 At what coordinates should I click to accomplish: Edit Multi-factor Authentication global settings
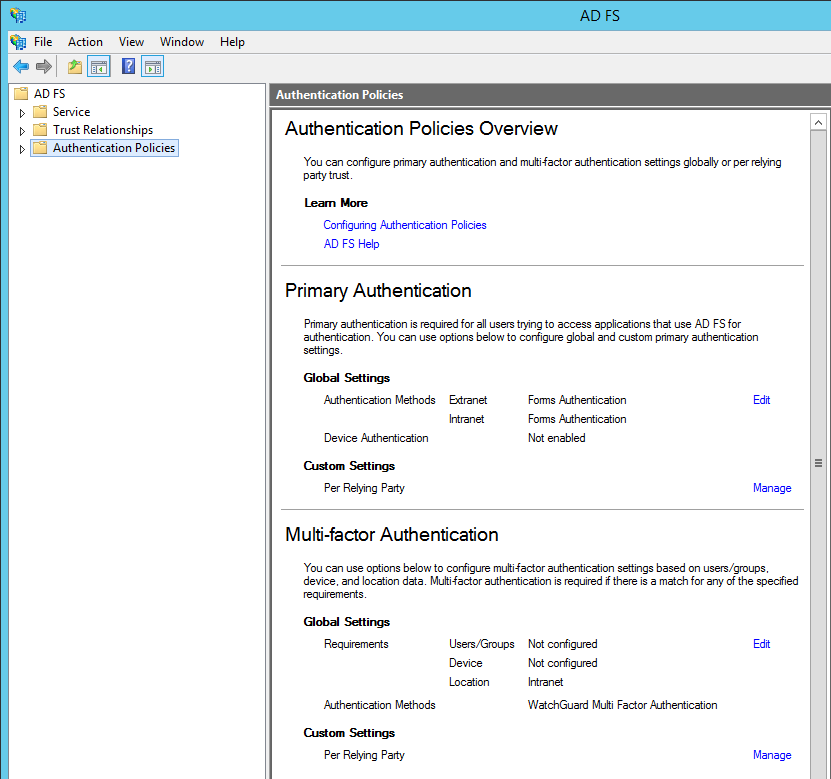(761, 644)
